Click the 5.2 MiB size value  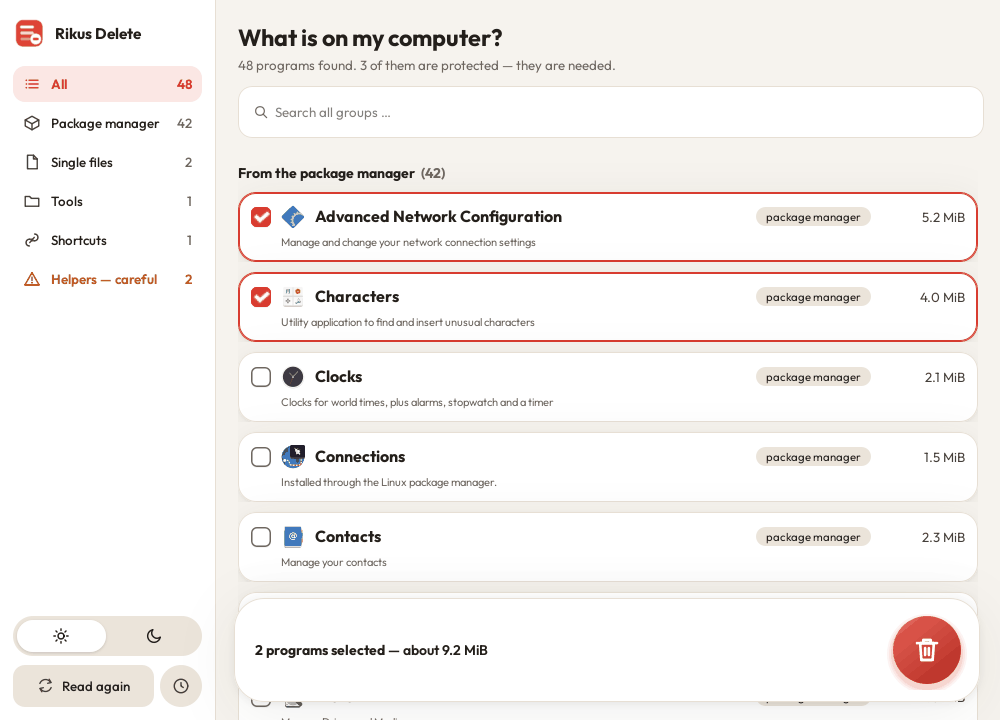943,217
